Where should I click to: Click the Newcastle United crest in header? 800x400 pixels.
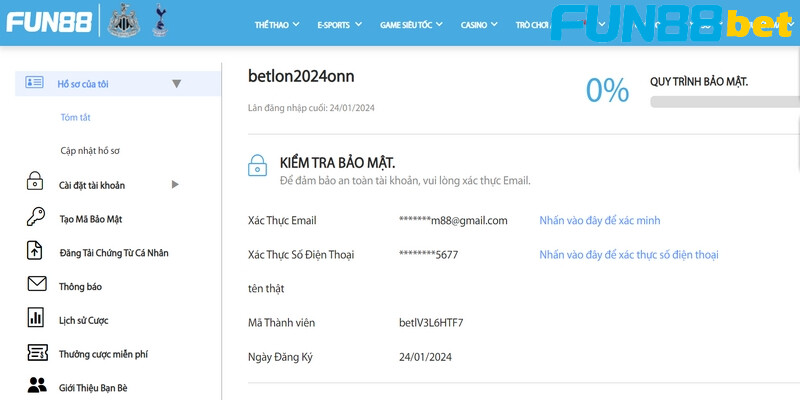tap(124, 20)
